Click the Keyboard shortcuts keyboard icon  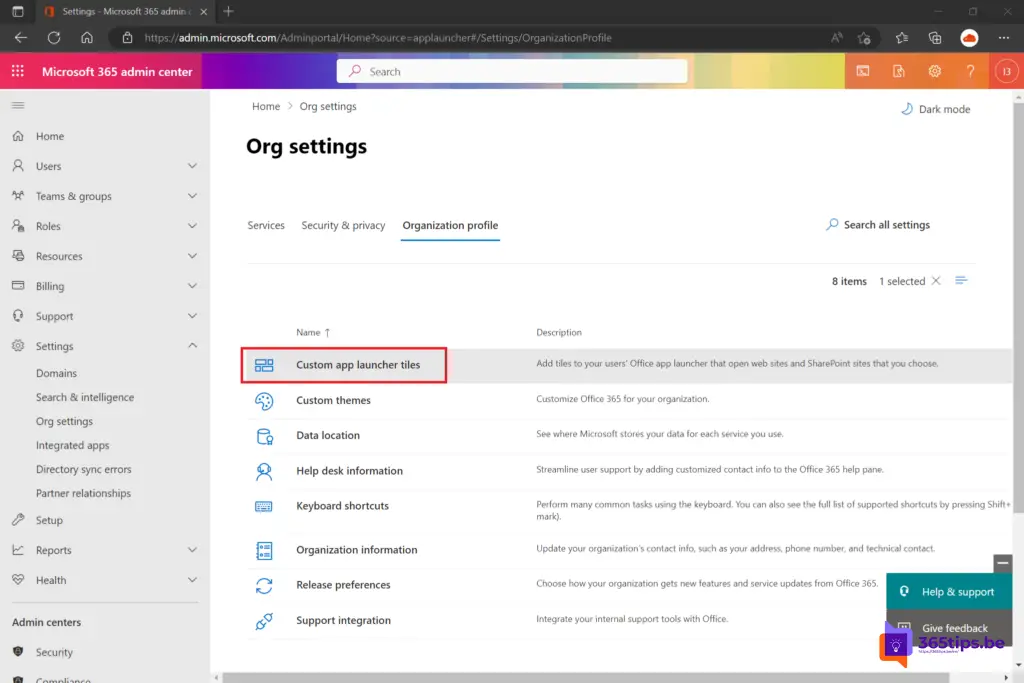[x=264, y=506]
